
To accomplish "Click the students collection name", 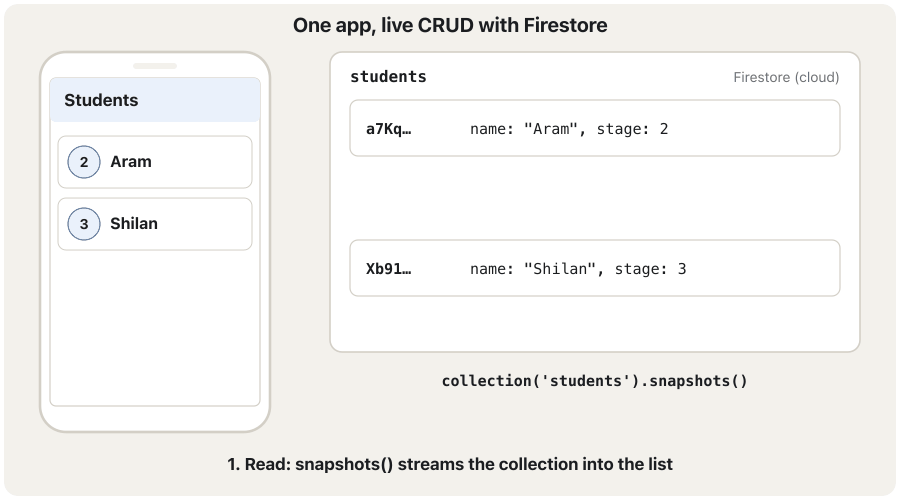I will click(388, 77).
